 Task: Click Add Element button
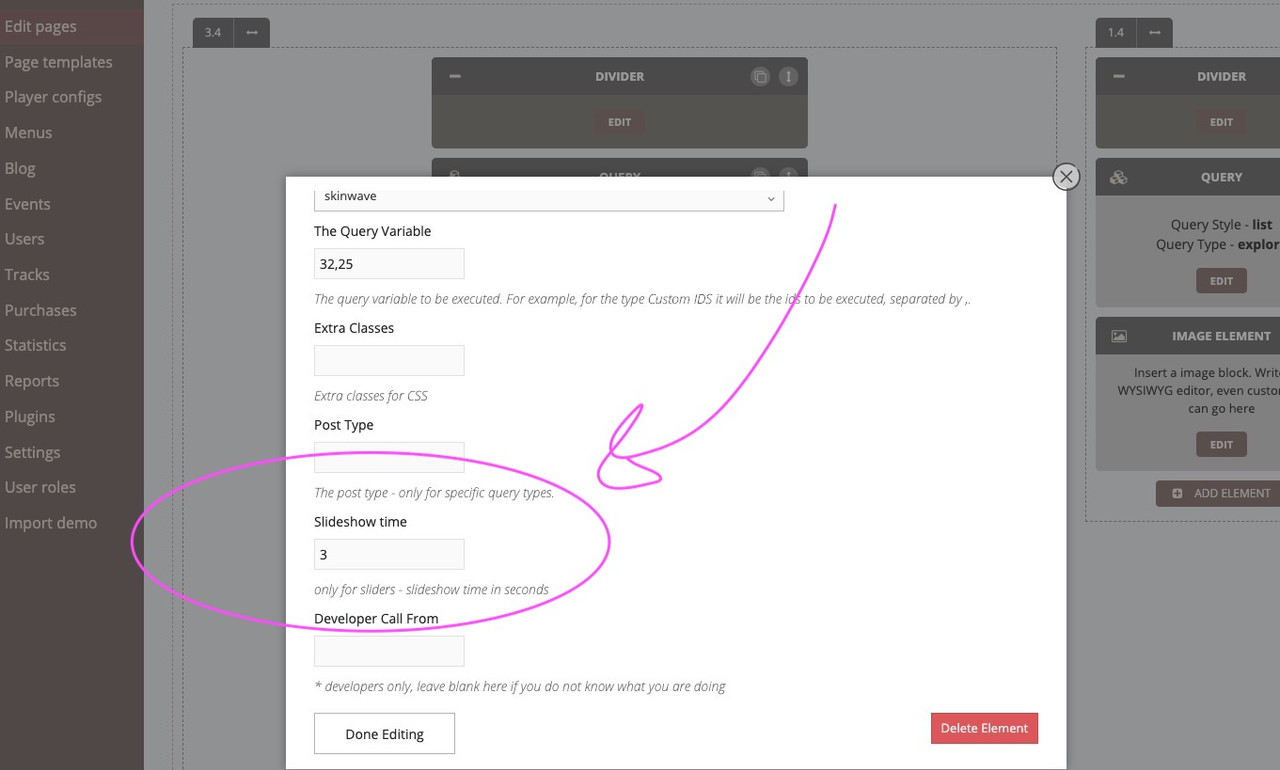(x=1221, y=493)
